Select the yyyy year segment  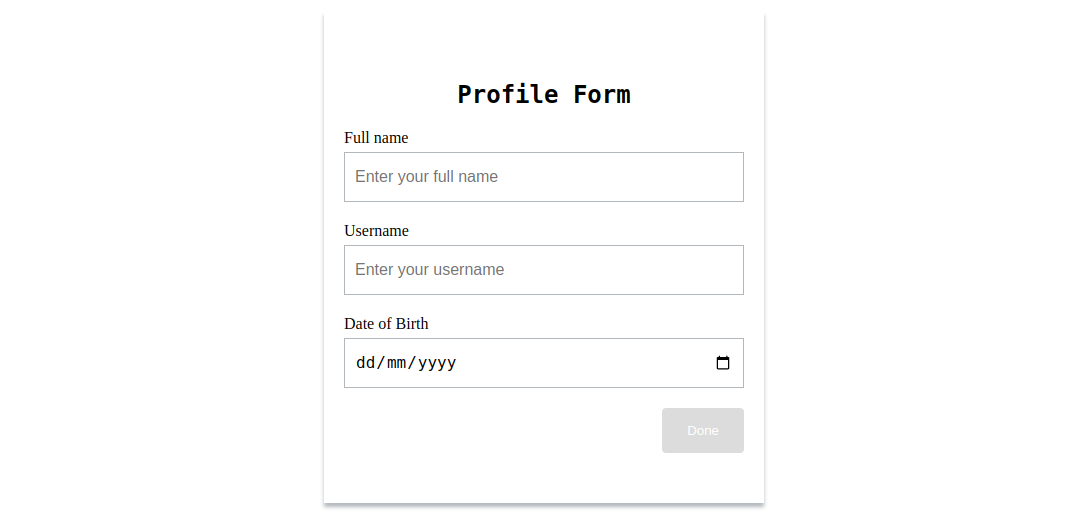tap(437, 363)
